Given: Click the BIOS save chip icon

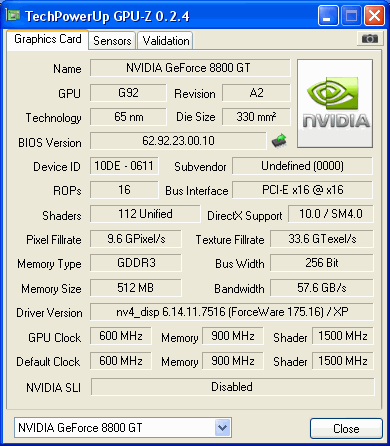Looking at the screenshot, I should pyautogui.click(x=279, y=141).
